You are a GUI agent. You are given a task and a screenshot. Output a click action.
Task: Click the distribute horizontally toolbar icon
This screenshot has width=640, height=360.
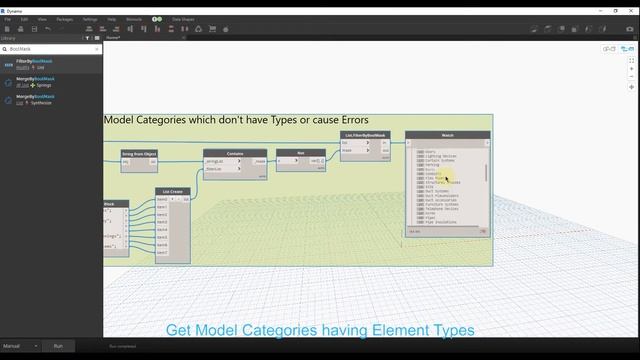click(185, 29)
